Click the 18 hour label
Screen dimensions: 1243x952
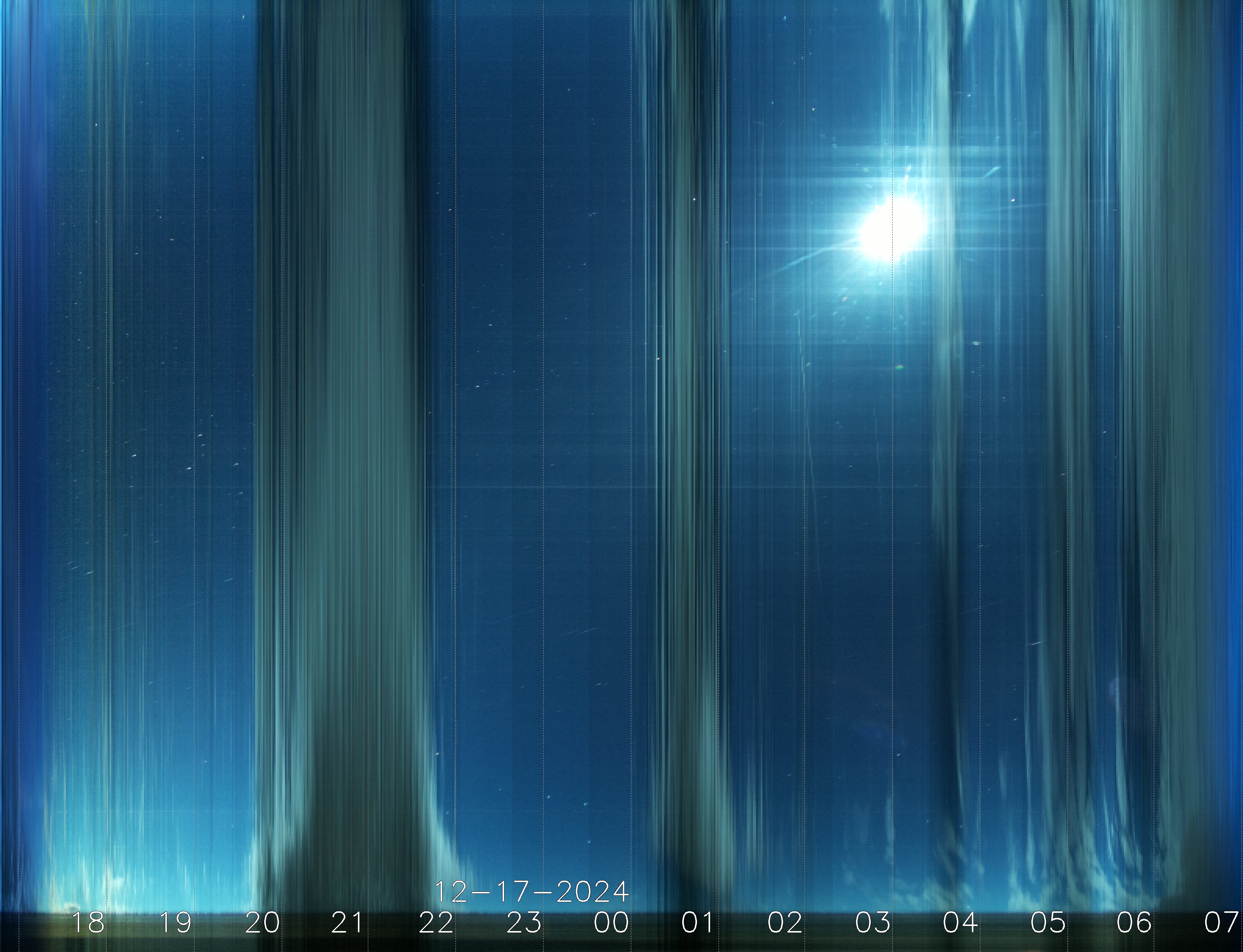(88, 923)
